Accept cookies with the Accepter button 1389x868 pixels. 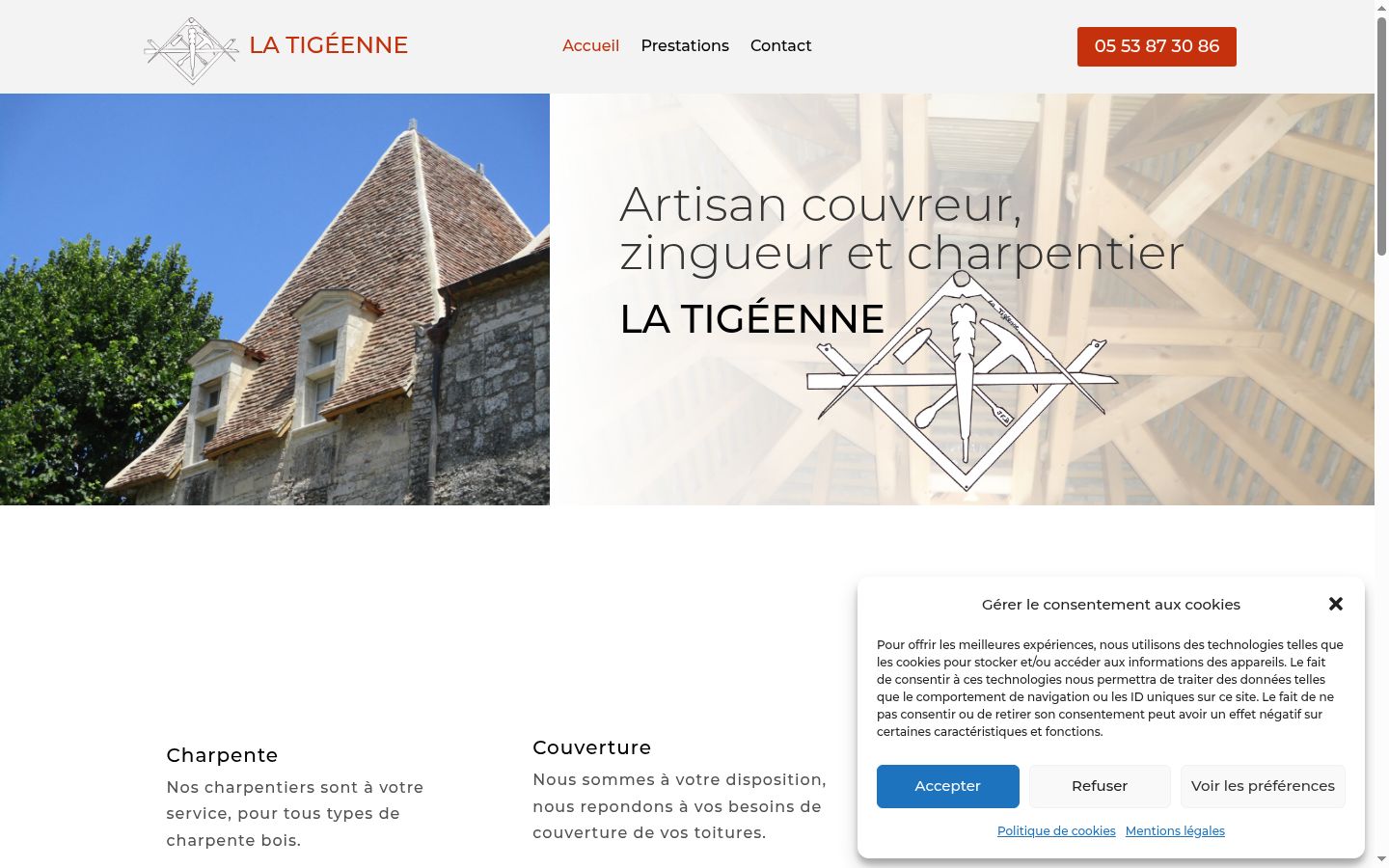point(947,786)
